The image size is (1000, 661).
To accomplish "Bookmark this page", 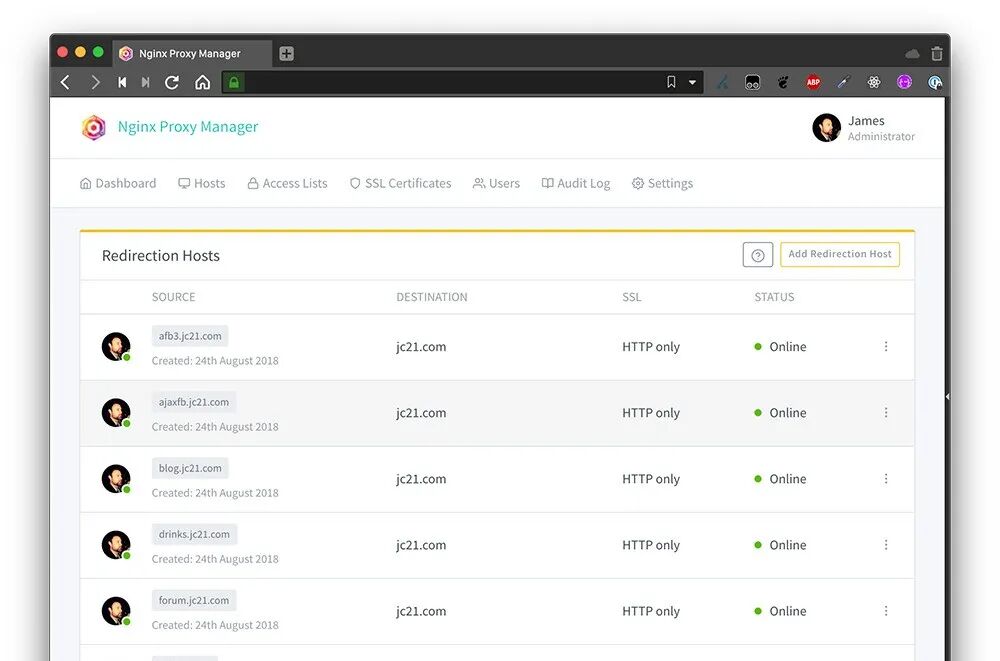I will [x=671, y=82].
